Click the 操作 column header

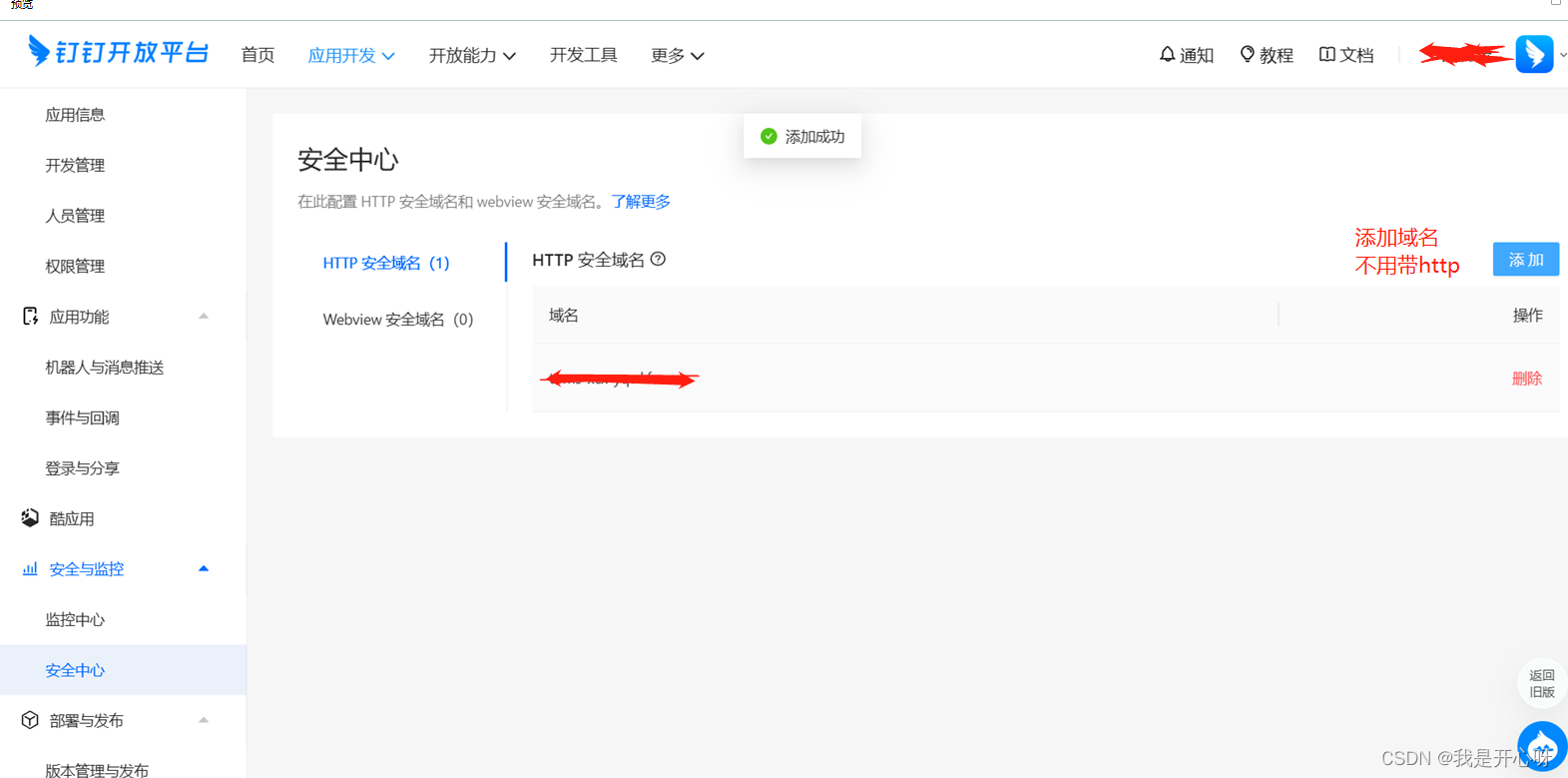click(x=1528, y=316)
